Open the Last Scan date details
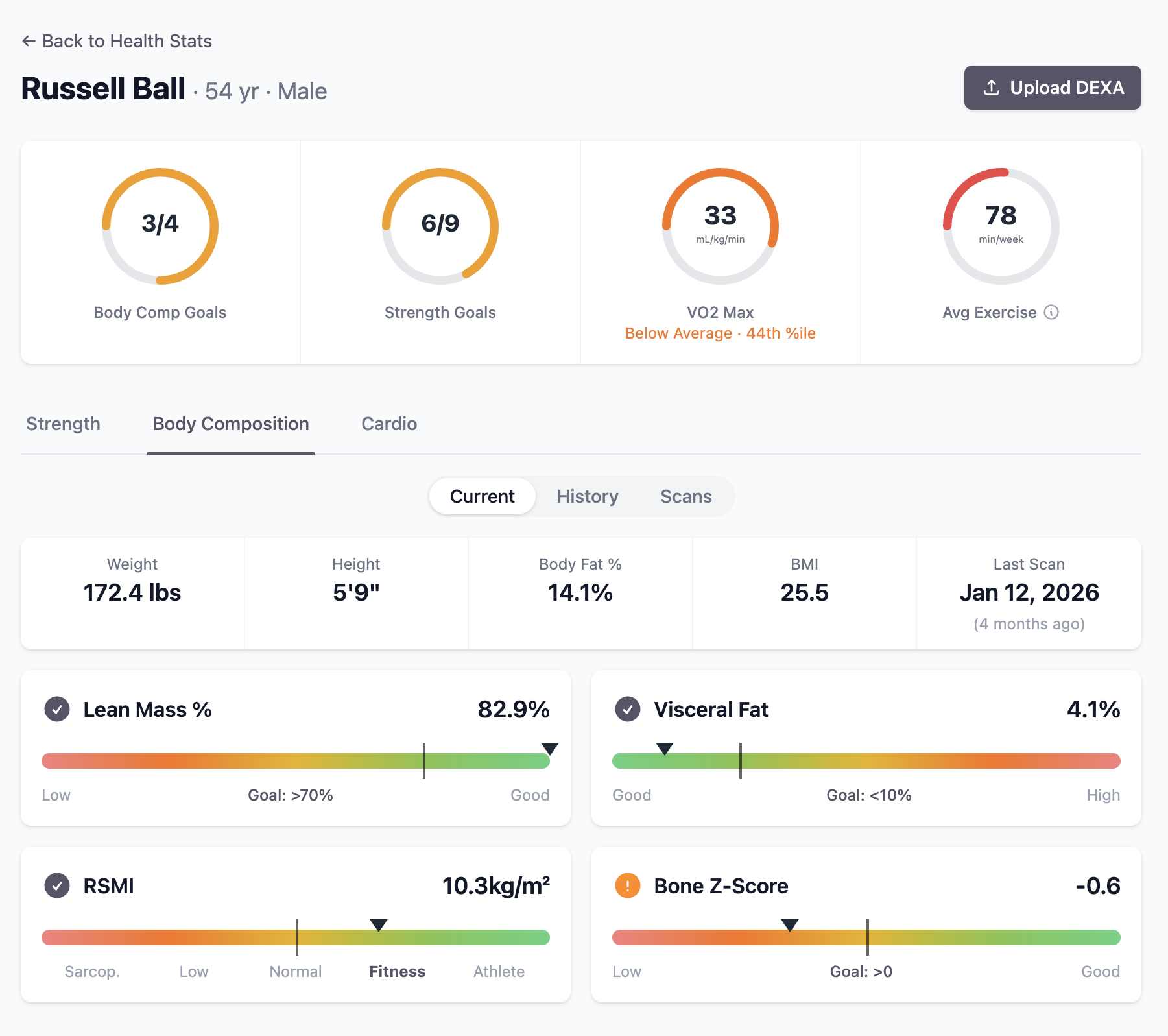This screenshot has height=1036, width=1168. (x=1029, y=592)
